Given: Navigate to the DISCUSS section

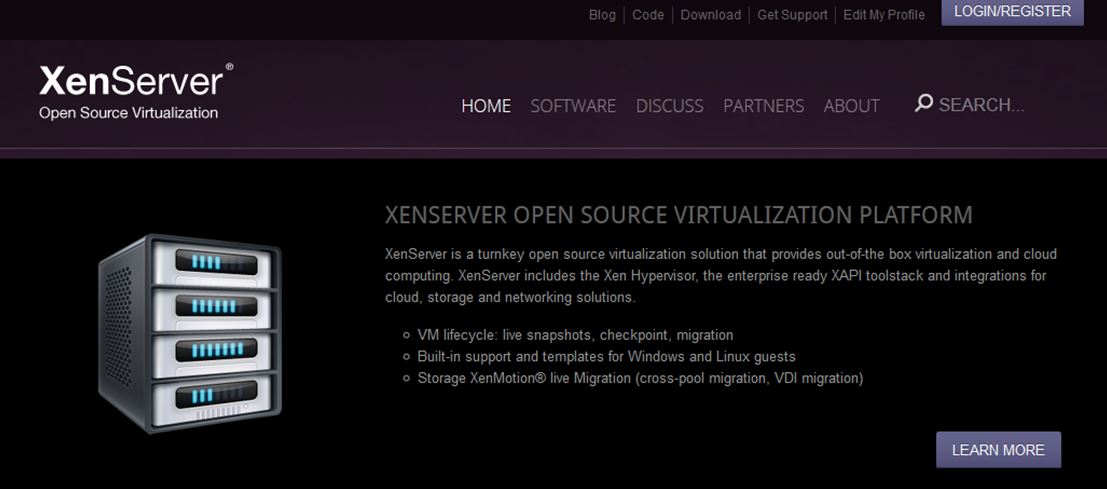Looking at the screenshot, I should (670, 106).
